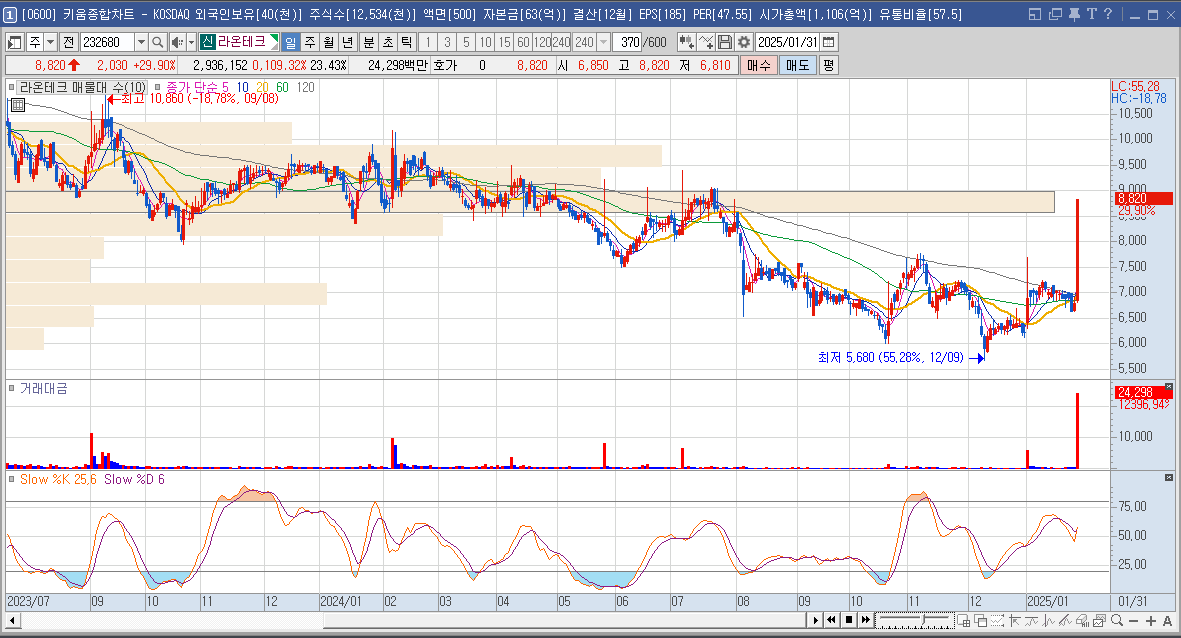Image resolution: width=1181 pixels, height=638 pixels.
Task: Zoom in with the plus icon at bottom
Action: pyautogui.click(x=1150, y=621)
